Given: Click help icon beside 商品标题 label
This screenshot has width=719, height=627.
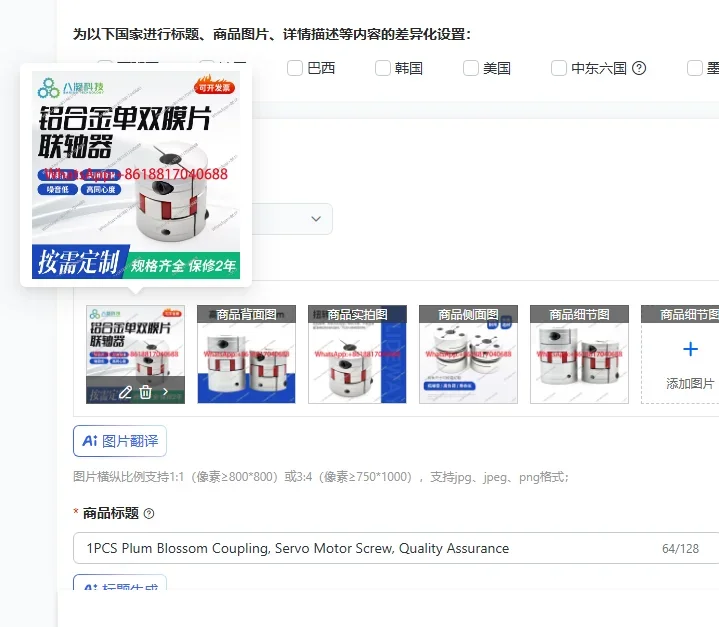Looking at the screenshot, I should coord(149,513).
